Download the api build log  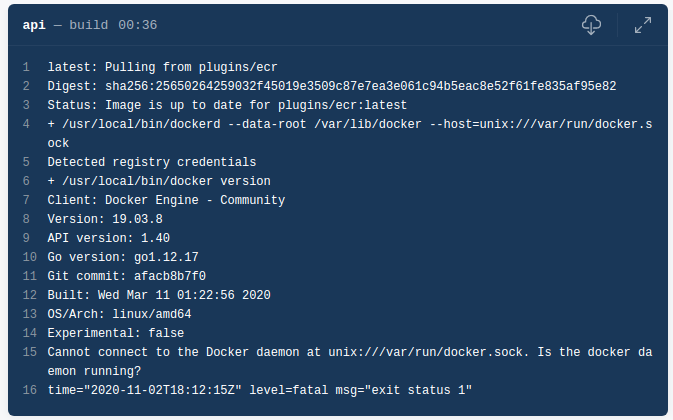[x=591, y=26]
